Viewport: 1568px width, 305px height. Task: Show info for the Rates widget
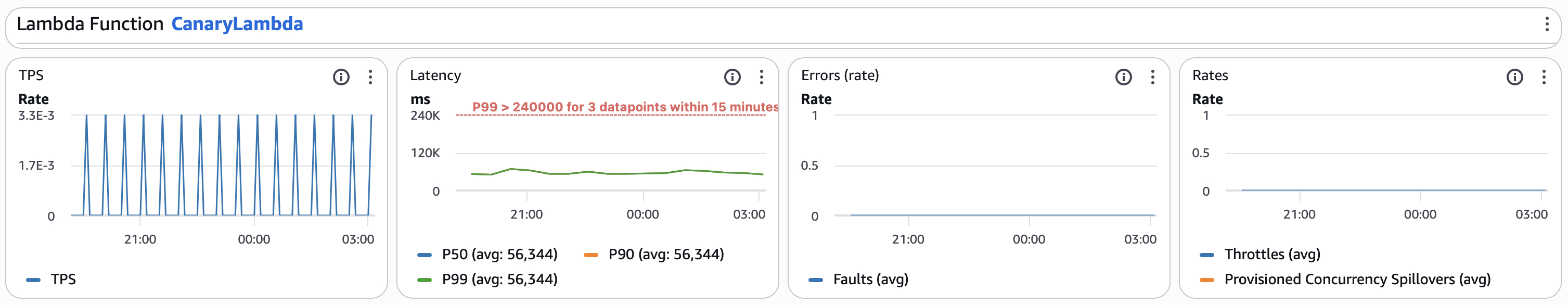tap(1514, 77)
